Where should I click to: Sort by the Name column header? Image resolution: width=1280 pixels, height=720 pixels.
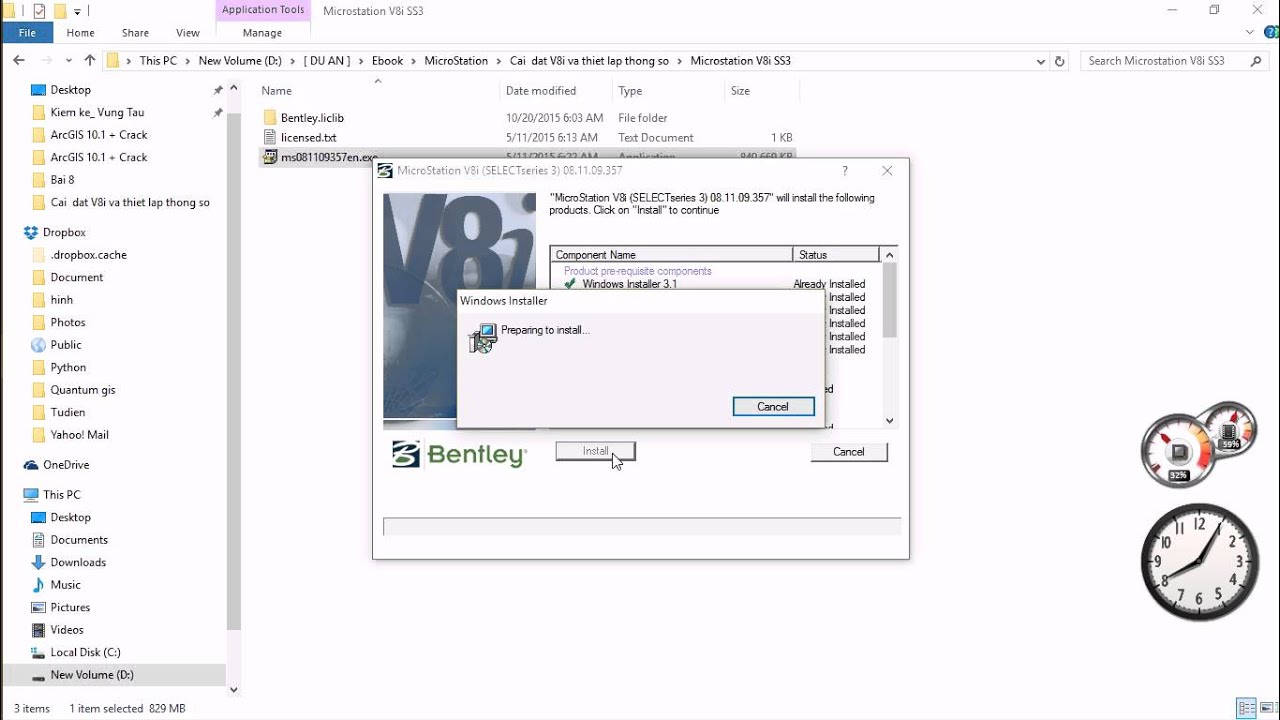click(x=277, y=91)
